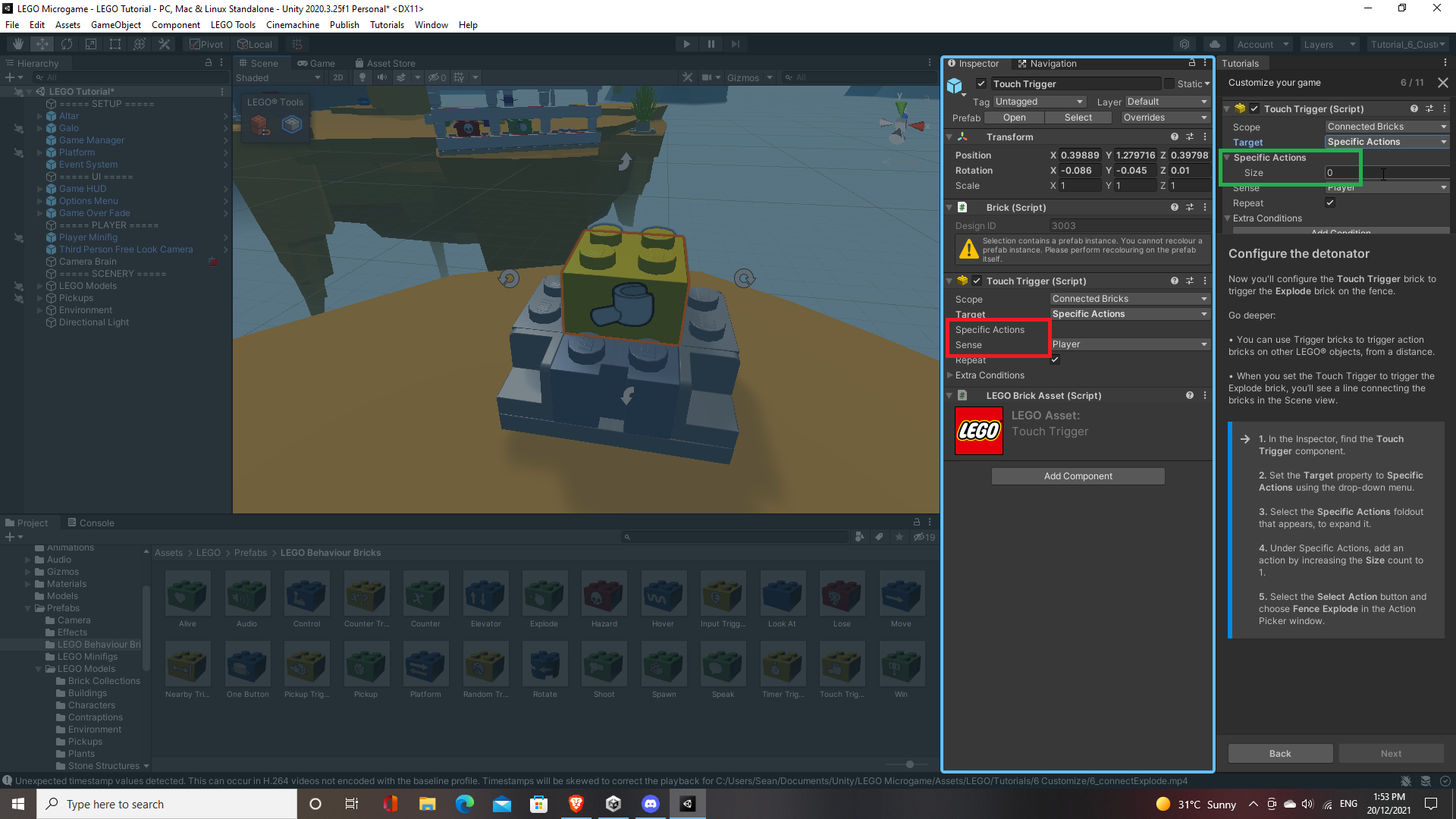Viewport: 1456px width, 819px height.
Task: Lock the Hierarchy panel
Action: [x=209, y=63]
